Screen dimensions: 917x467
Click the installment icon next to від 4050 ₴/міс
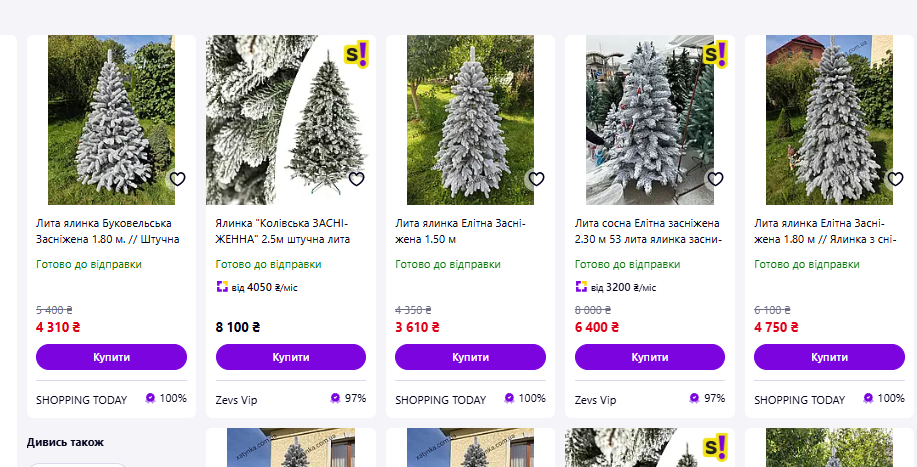click(x=222, y=287)
